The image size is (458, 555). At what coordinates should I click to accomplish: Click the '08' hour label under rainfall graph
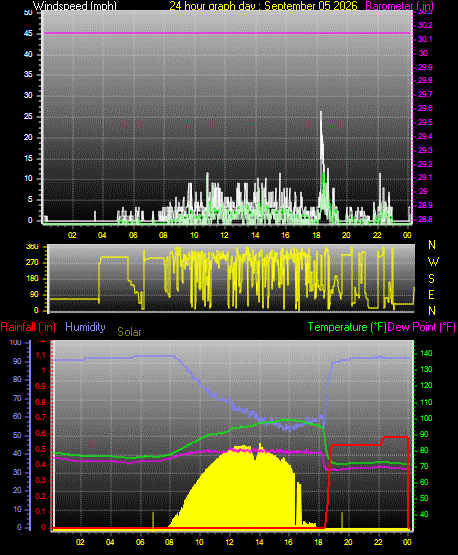tap(169, 542)
